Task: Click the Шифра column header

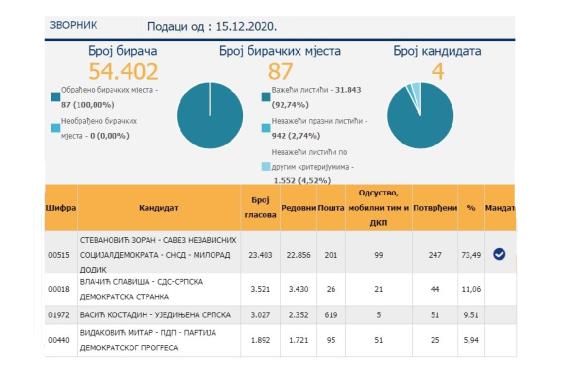Action: (x=61, y=208)
